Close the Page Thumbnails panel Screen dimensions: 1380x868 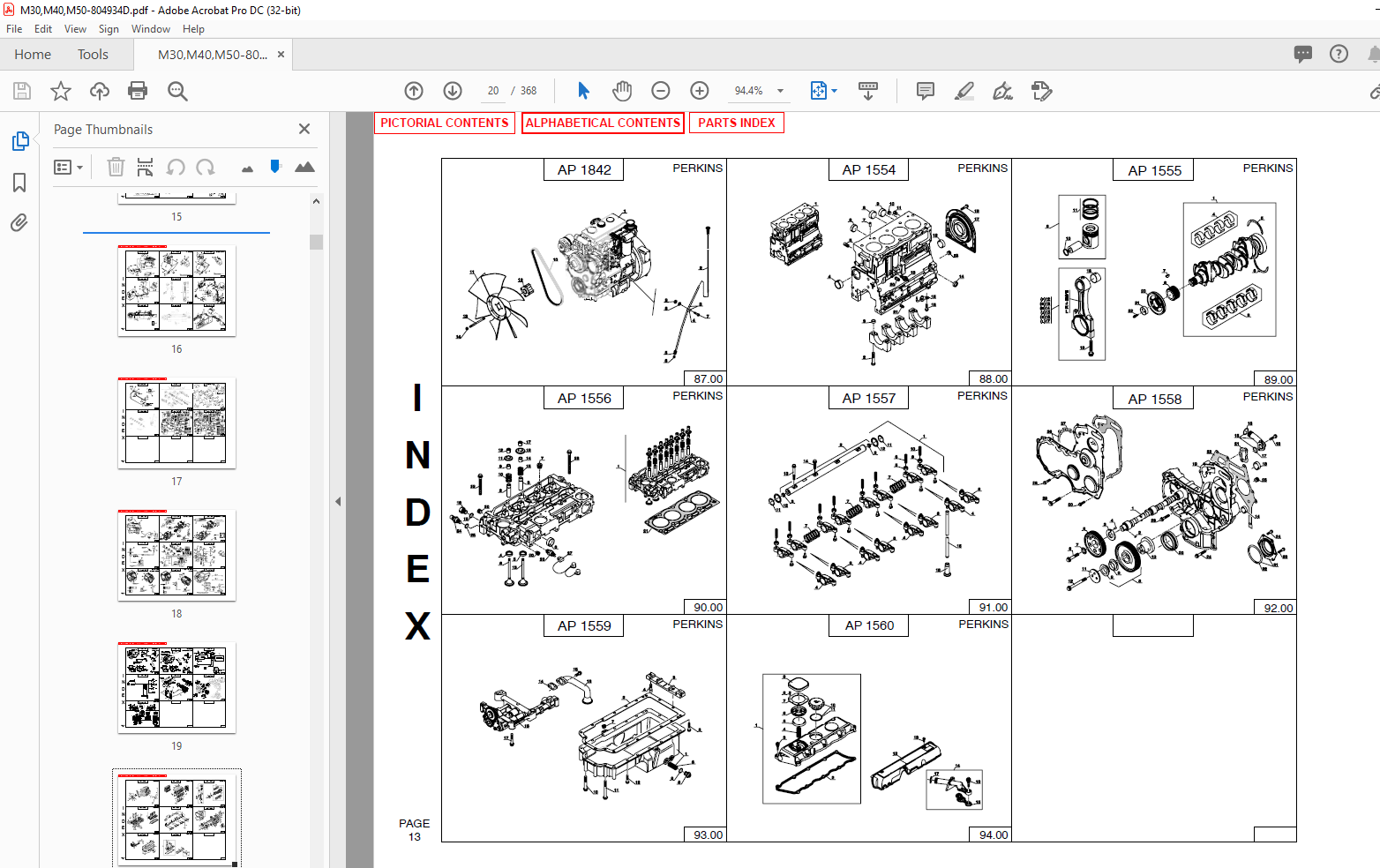[x=304, y=129]
